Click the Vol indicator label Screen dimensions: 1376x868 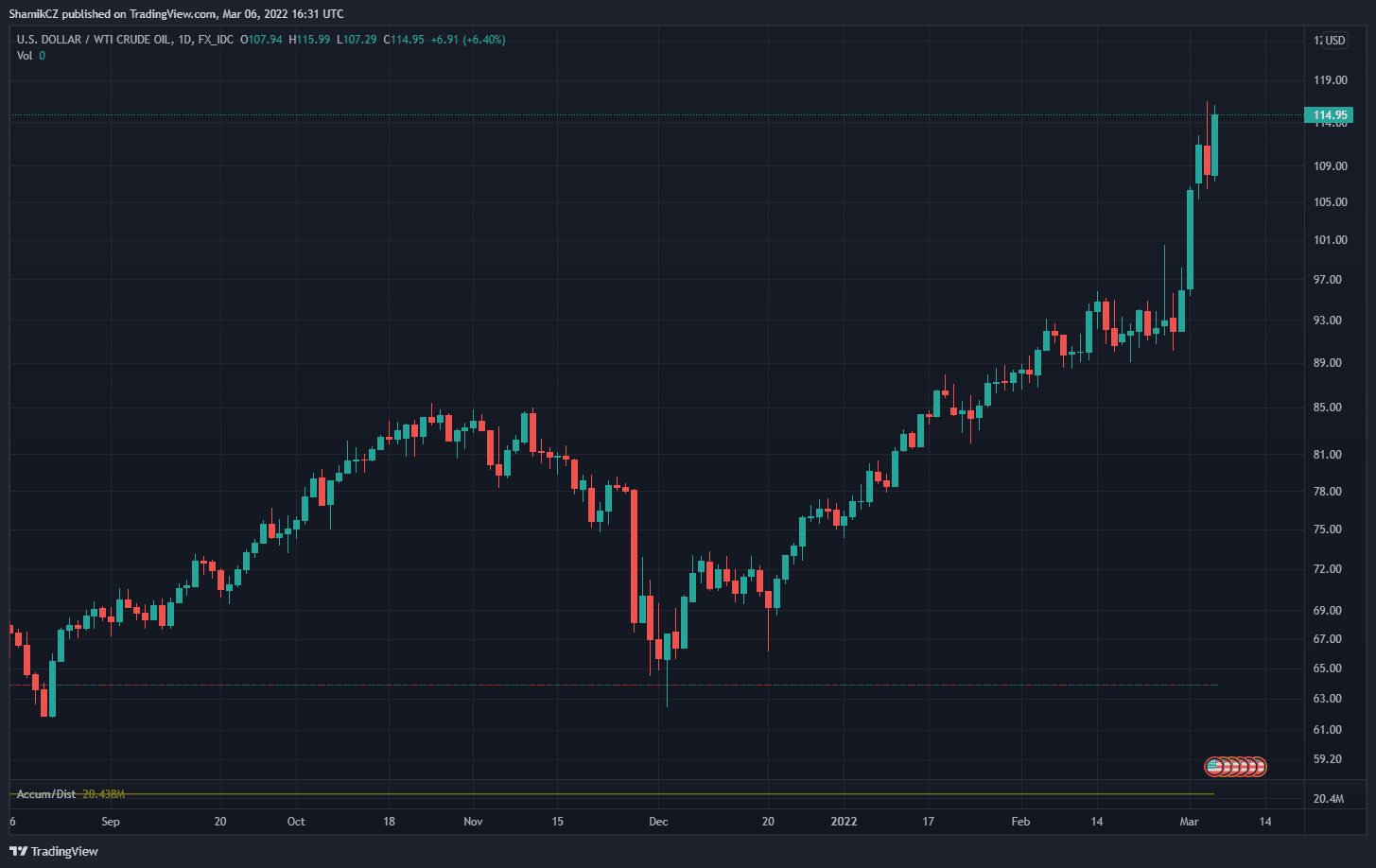click(x=25, y=56)
